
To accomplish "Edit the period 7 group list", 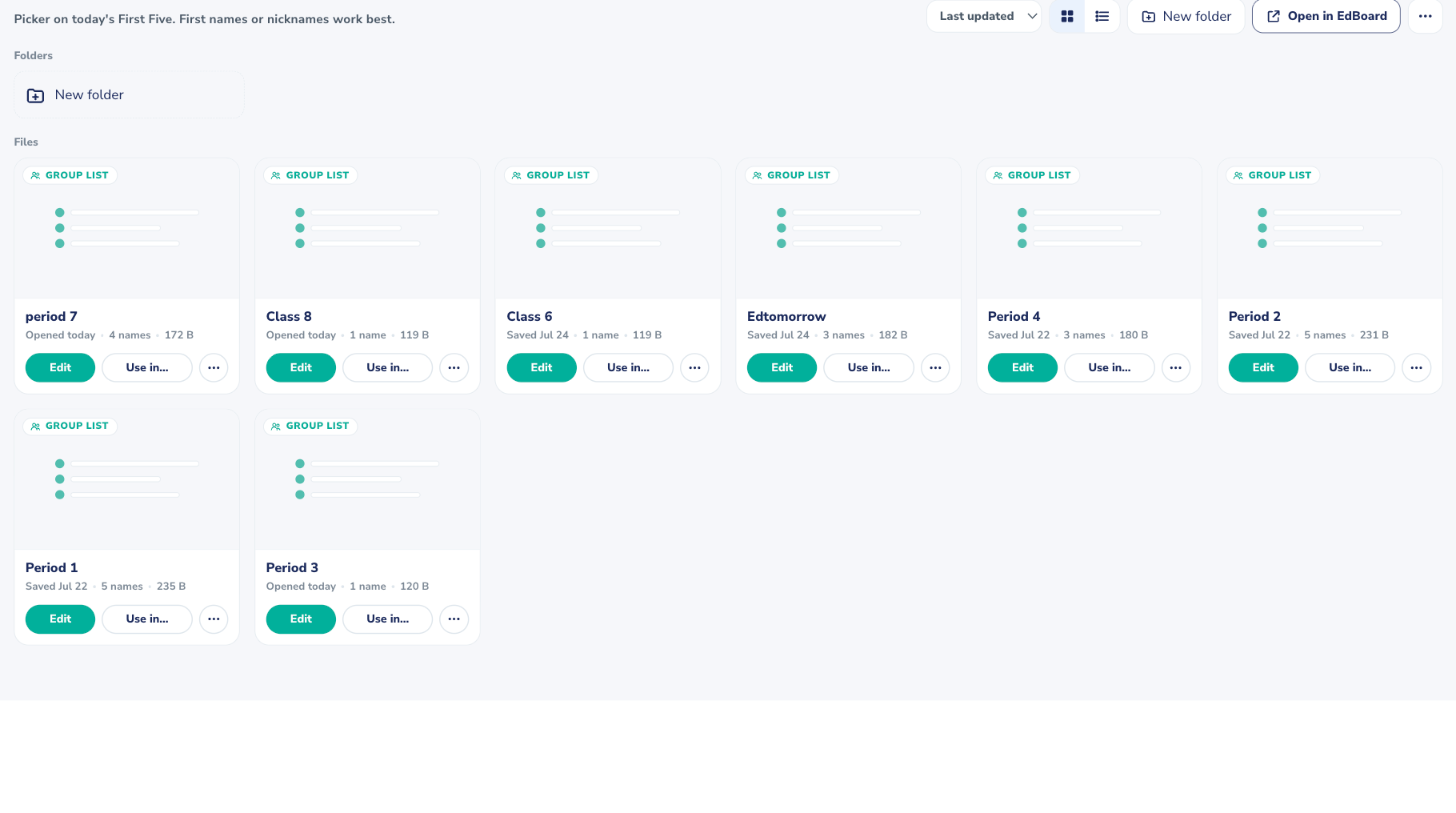I will click(x=60, y=368).
